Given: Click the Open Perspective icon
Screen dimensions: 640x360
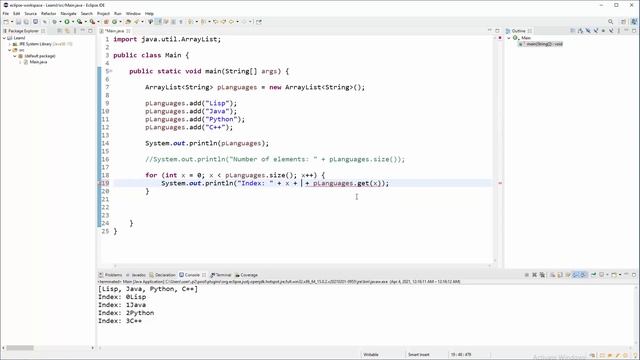Looking at the screenshot, I should coord(623,22).
